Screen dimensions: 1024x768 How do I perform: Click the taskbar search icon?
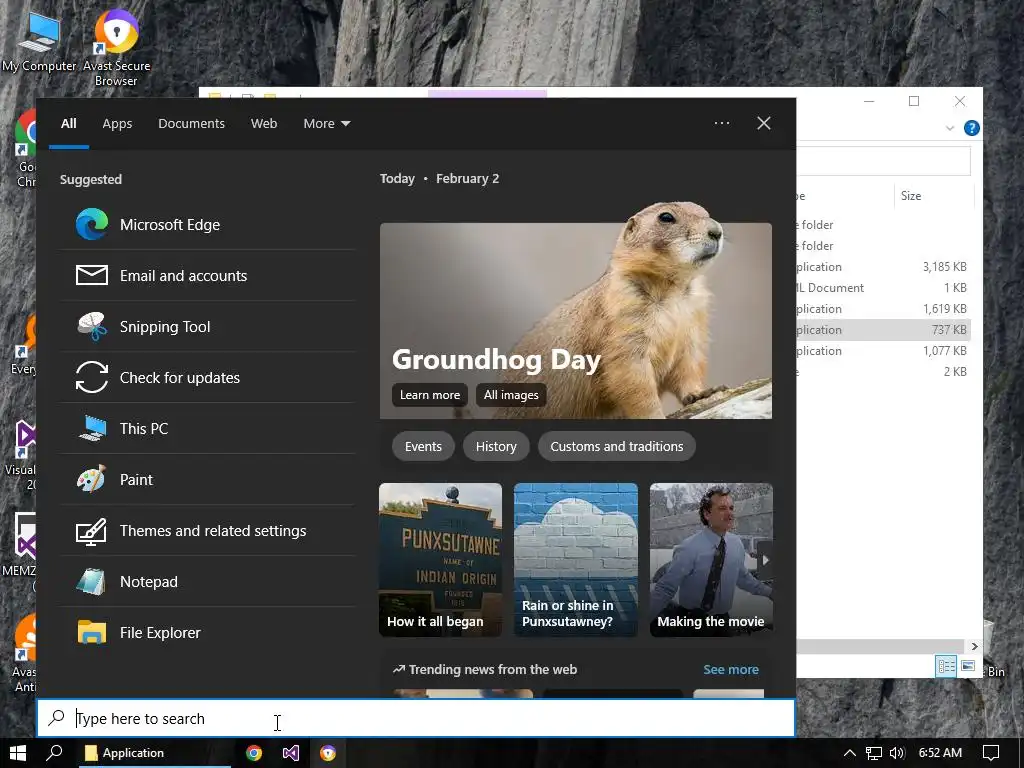pyautogui.click(x=55, y=753)
